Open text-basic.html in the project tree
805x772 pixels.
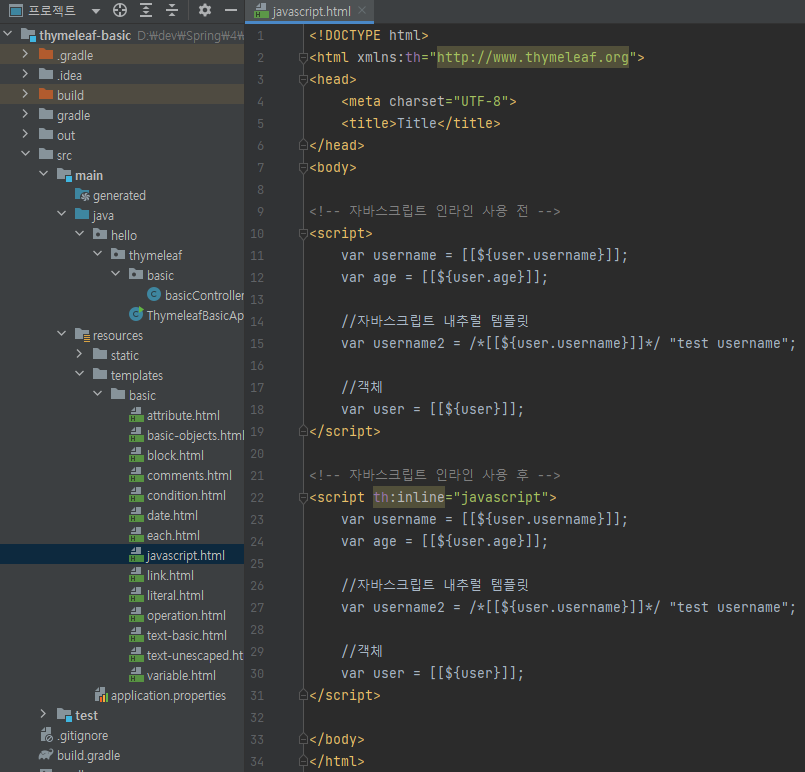pos(187,635)
